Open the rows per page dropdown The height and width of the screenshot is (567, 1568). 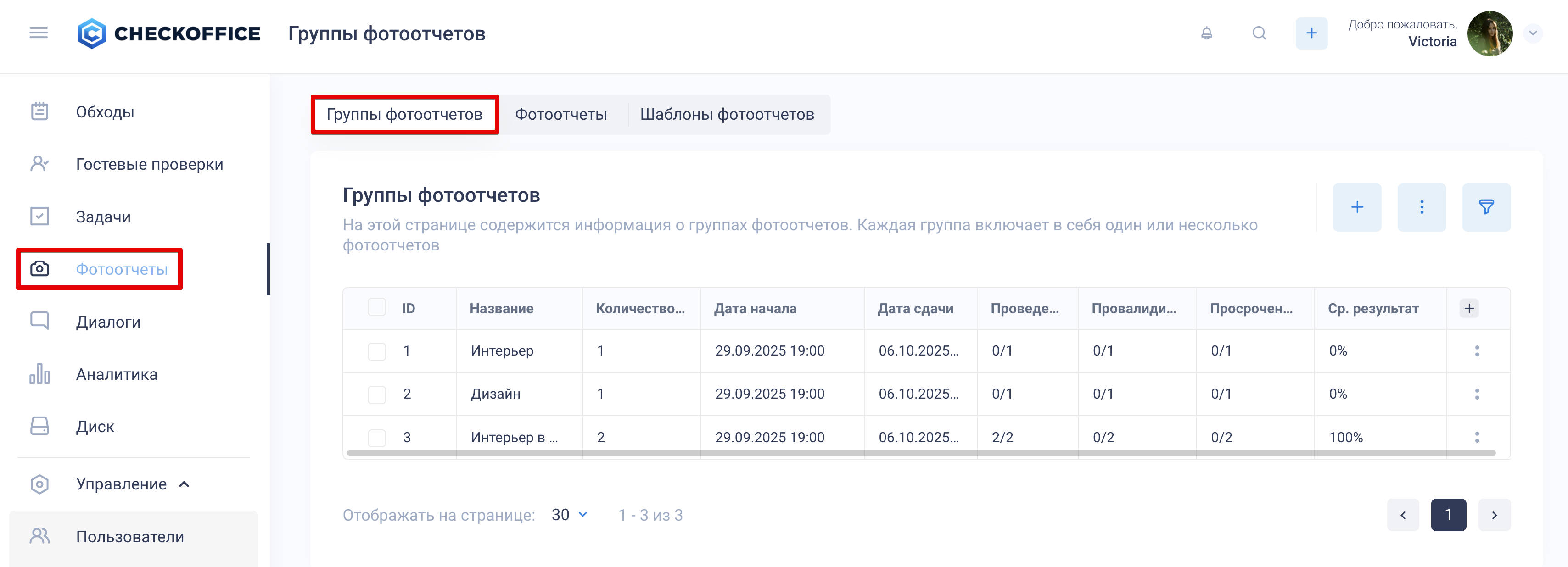[569, 515]
